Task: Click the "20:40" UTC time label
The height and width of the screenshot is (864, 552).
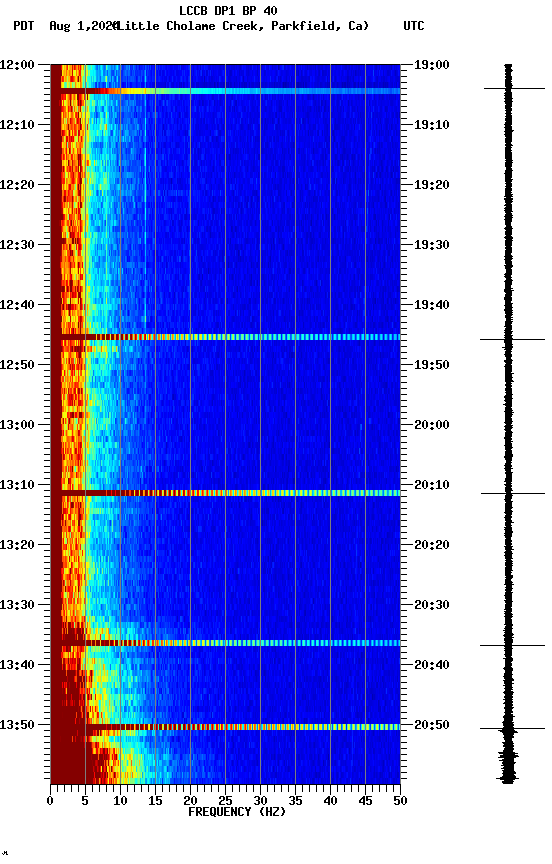Action: [432, 666]
